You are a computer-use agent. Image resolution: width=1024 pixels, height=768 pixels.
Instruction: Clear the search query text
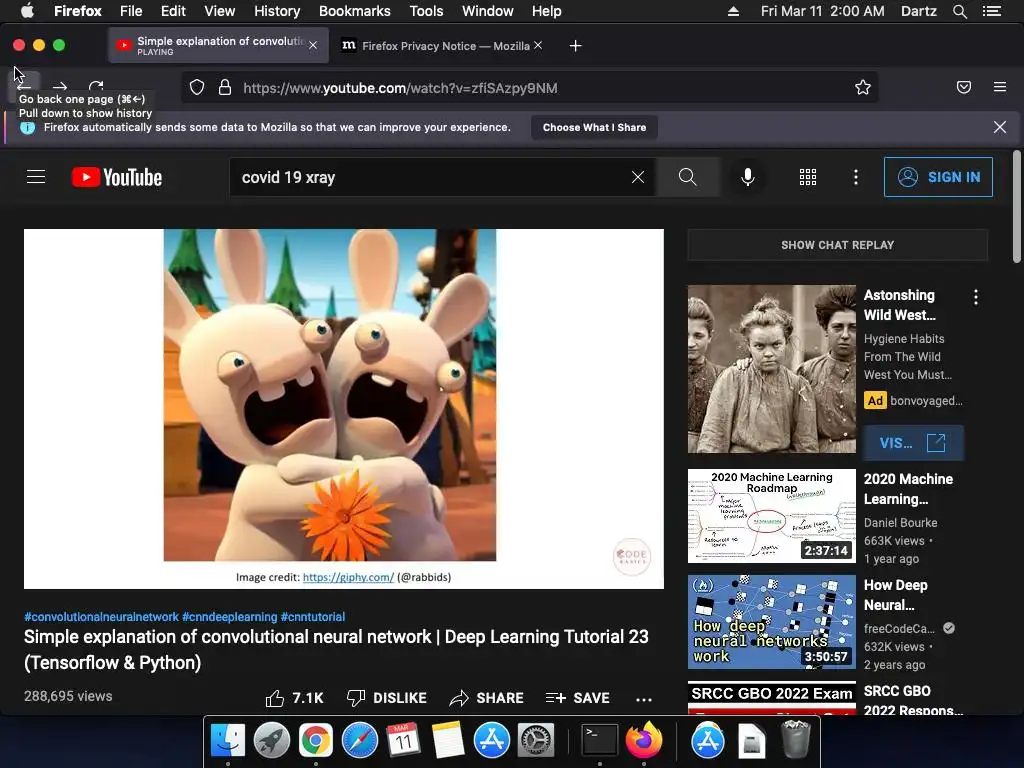(638, 177)
